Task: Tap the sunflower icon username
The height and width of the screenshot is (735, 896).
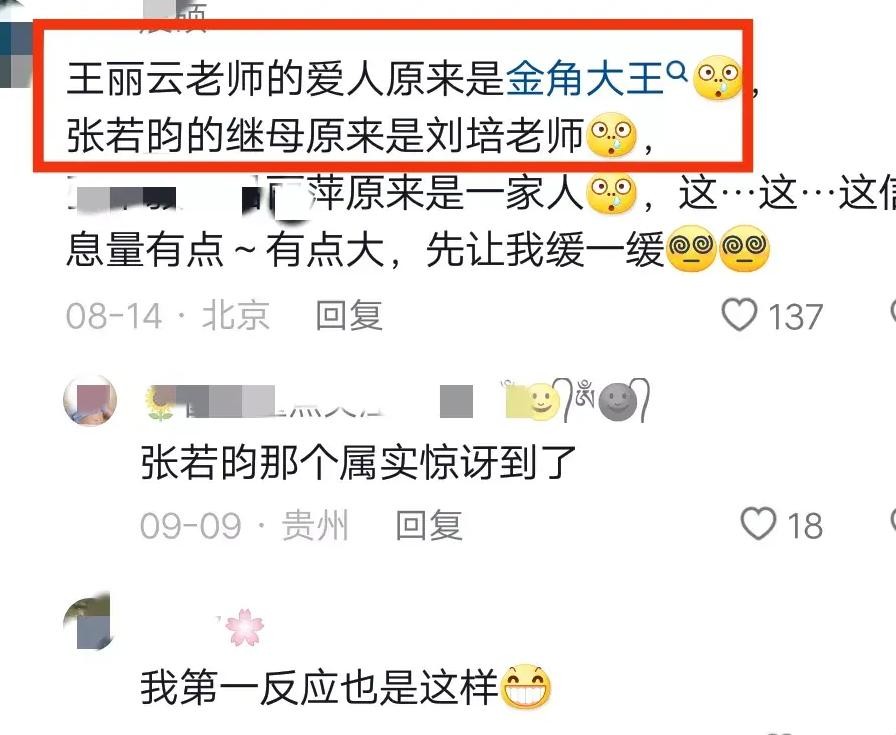Action: [159, 403]
